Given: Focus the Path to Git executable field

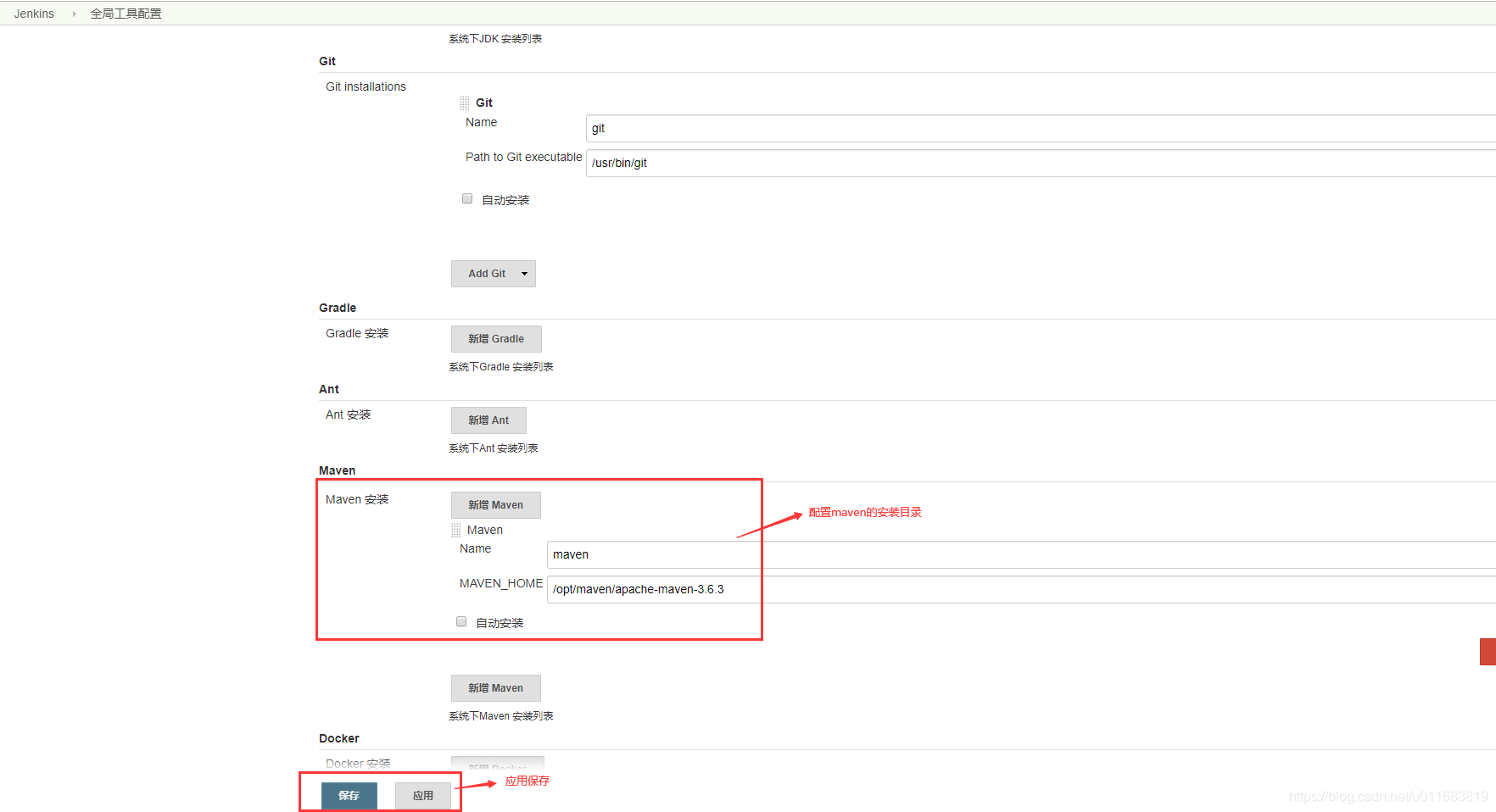Looking at the screenshot, I should coord(1041,163).
